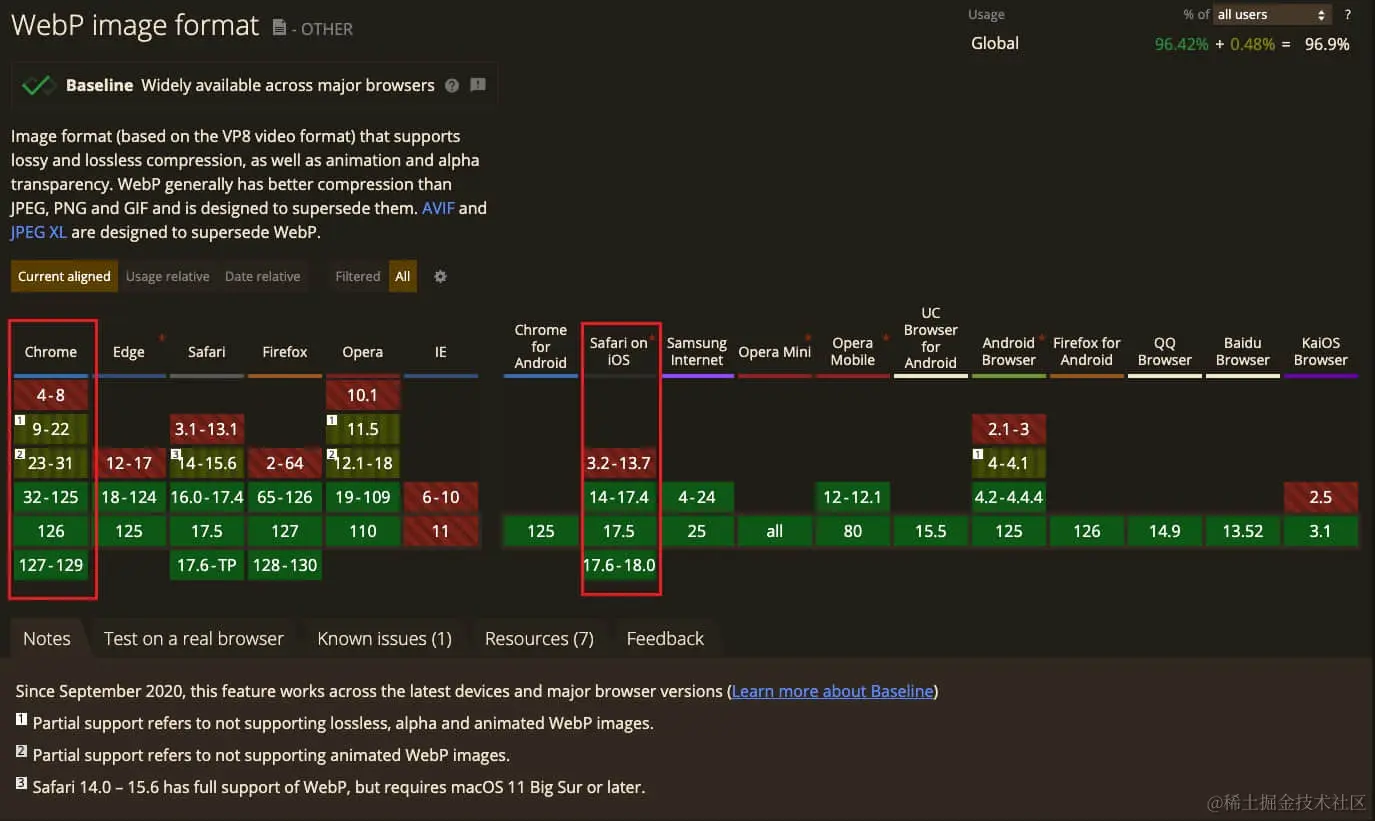
Task: Follow the JPEG XL link
Action: [39, 233]
